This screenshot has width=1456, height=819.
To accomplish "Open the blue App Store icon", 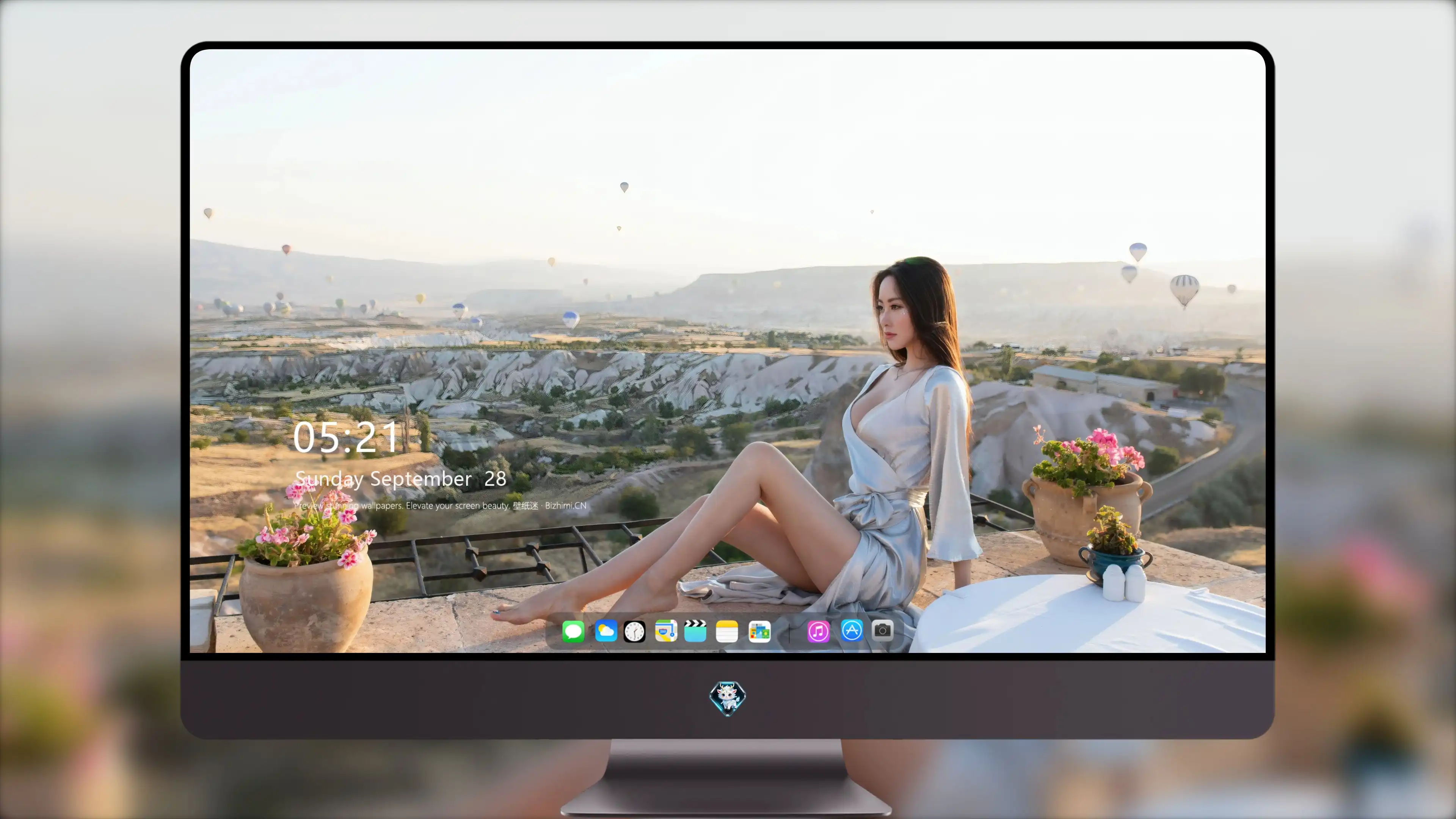I will click(852, 630).
